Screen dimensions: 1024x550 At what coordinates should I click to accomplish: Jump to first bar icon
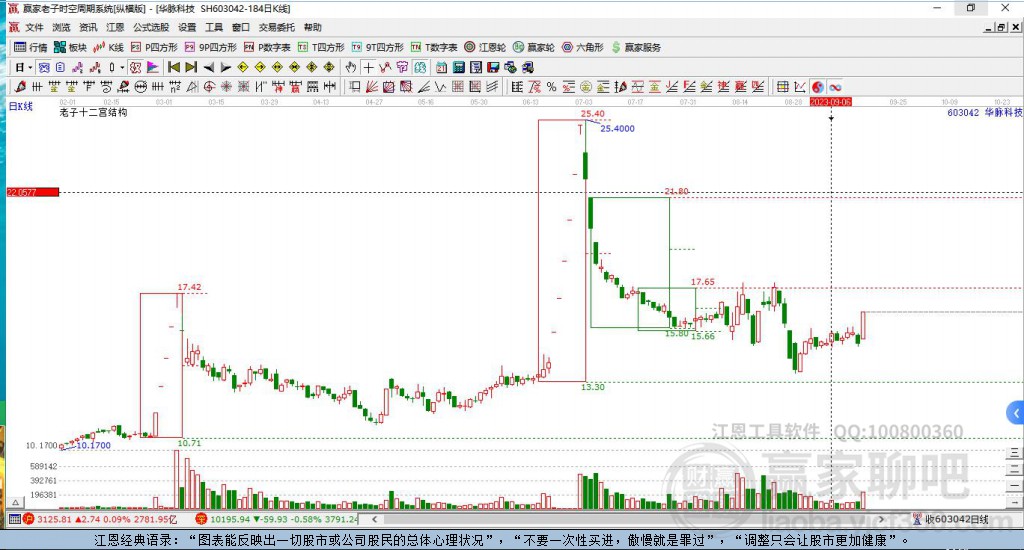coord(174,67)
